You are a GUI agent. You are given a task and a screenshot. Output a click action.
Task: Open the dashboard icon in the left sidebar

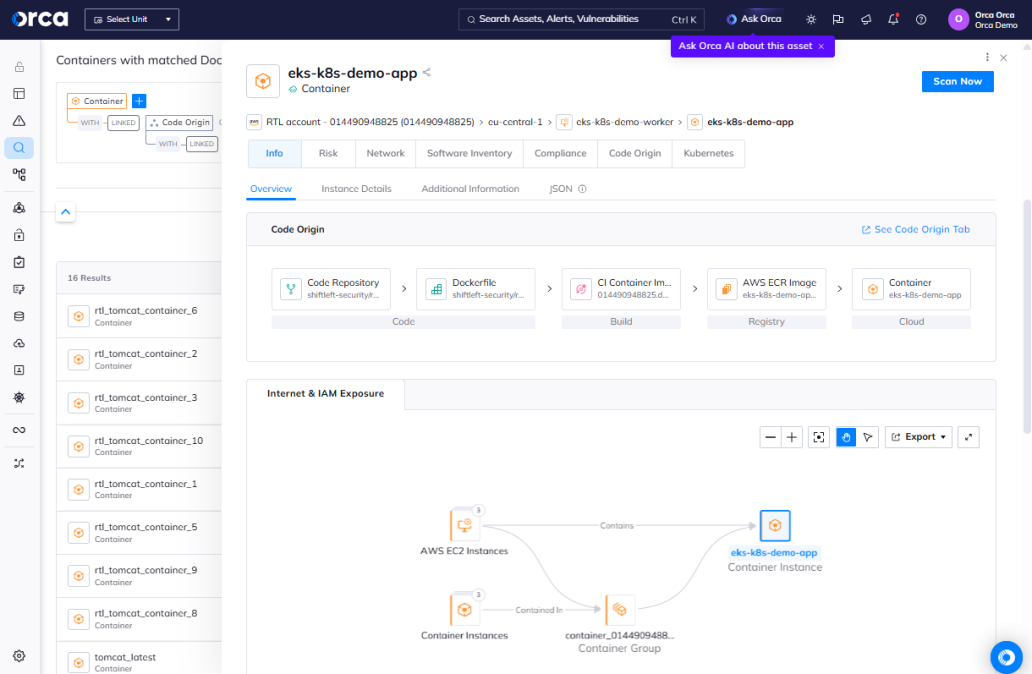pyautogui.click(x=20, y=92)
